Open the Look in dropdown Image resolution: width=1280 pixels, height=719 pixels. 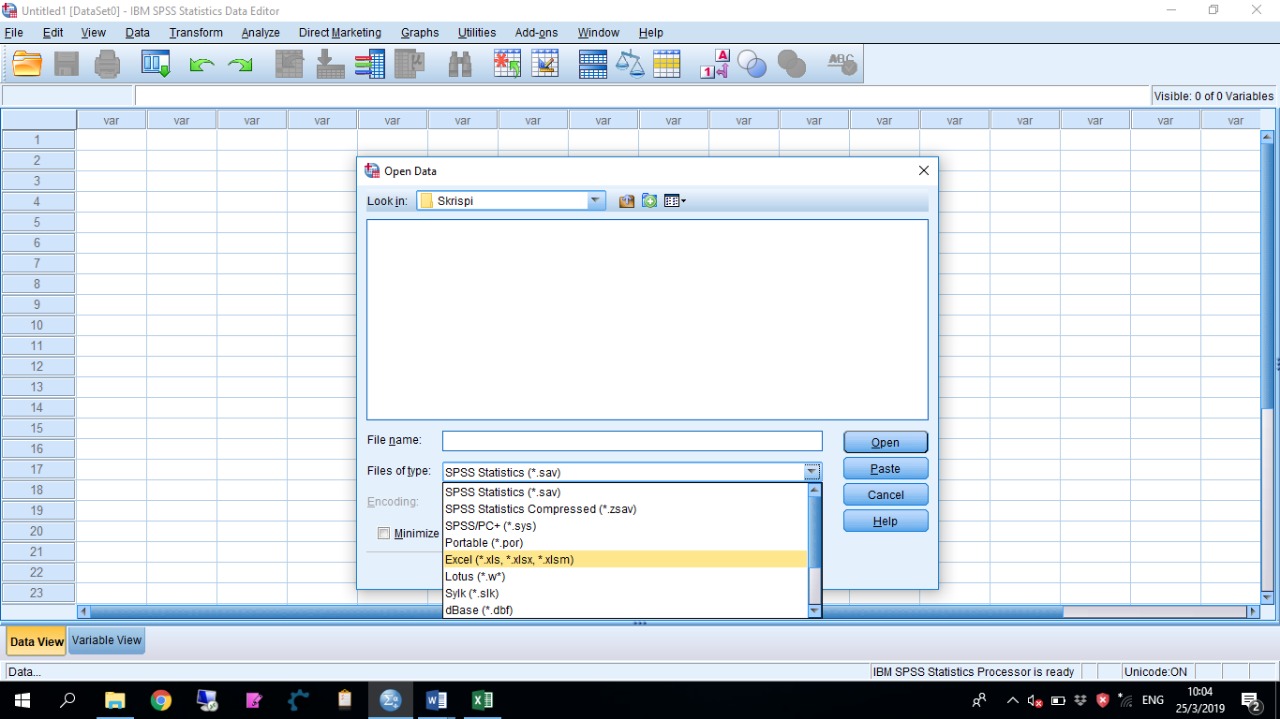pyautogui.click(x=596, y=200)
